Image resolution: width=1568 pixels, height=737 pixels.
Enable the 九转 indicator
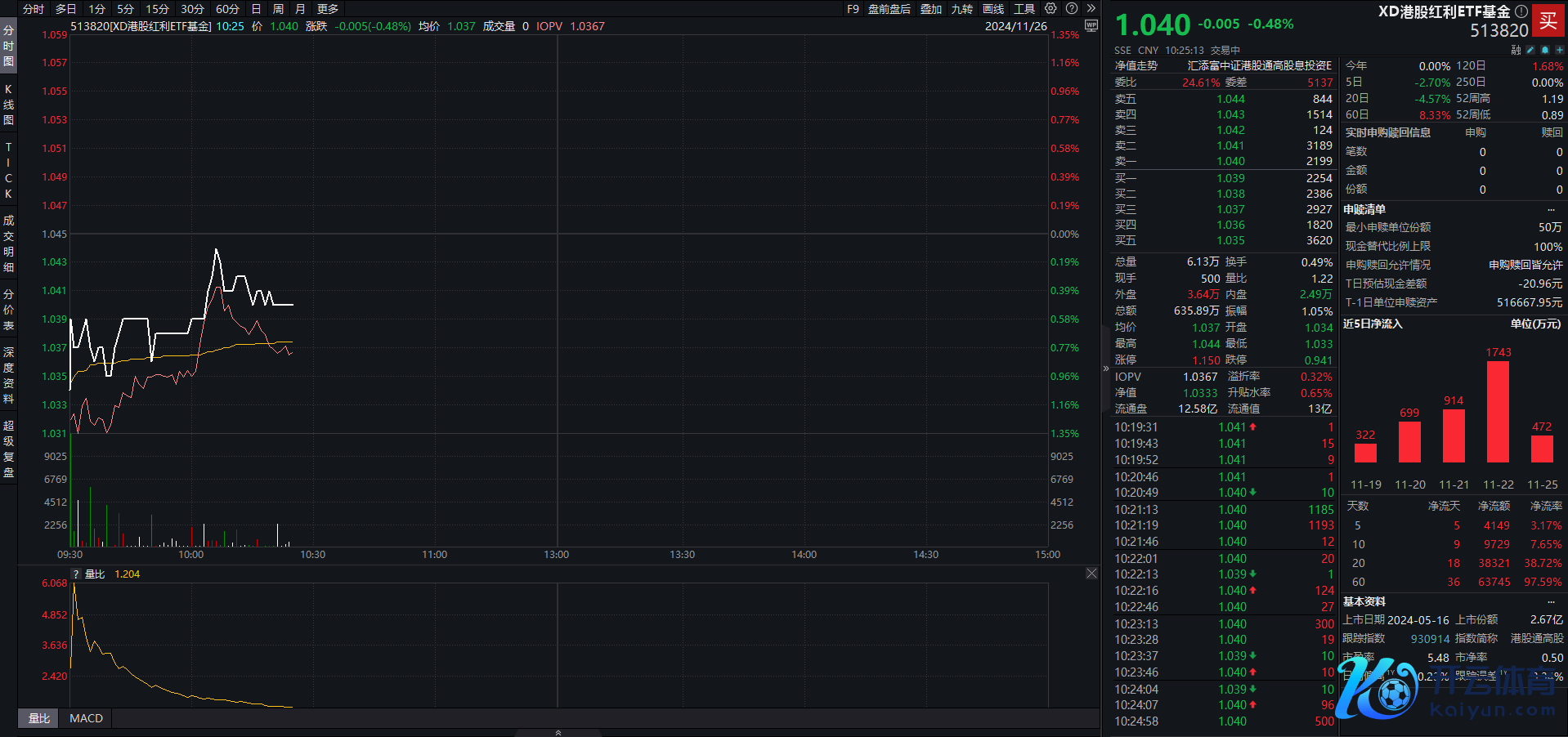point(961,9)
